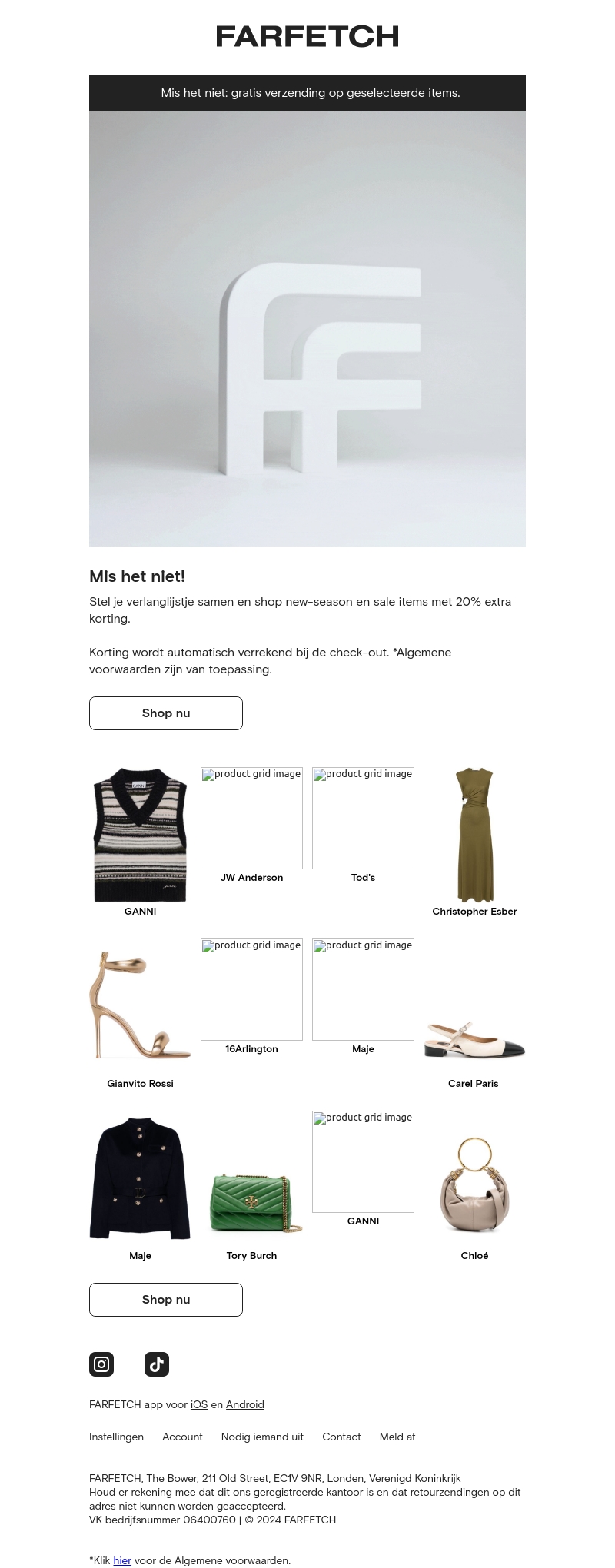Open the green Tory Burch bag
Screen dimensions: 615x1568
(x=251, y=1203)
